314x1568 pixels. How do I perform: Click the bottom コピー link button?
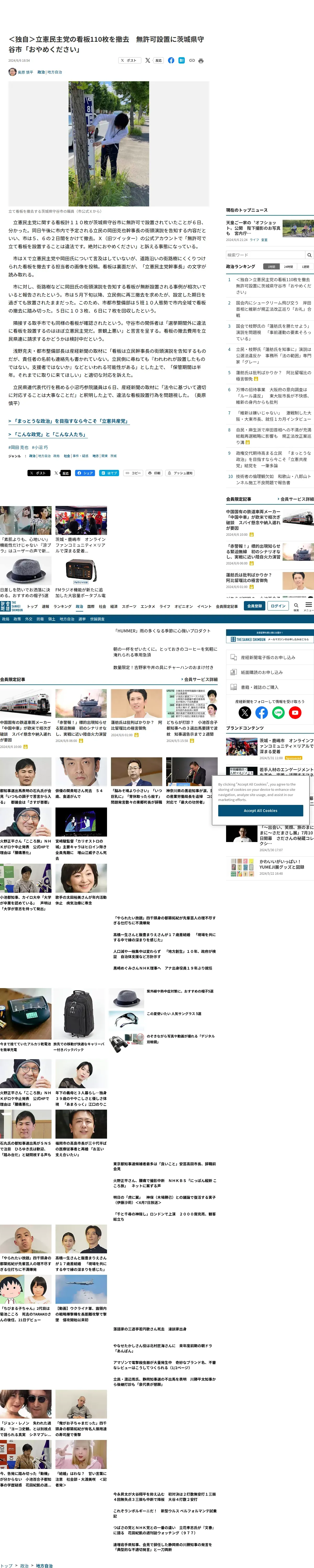tap(133, 473)
